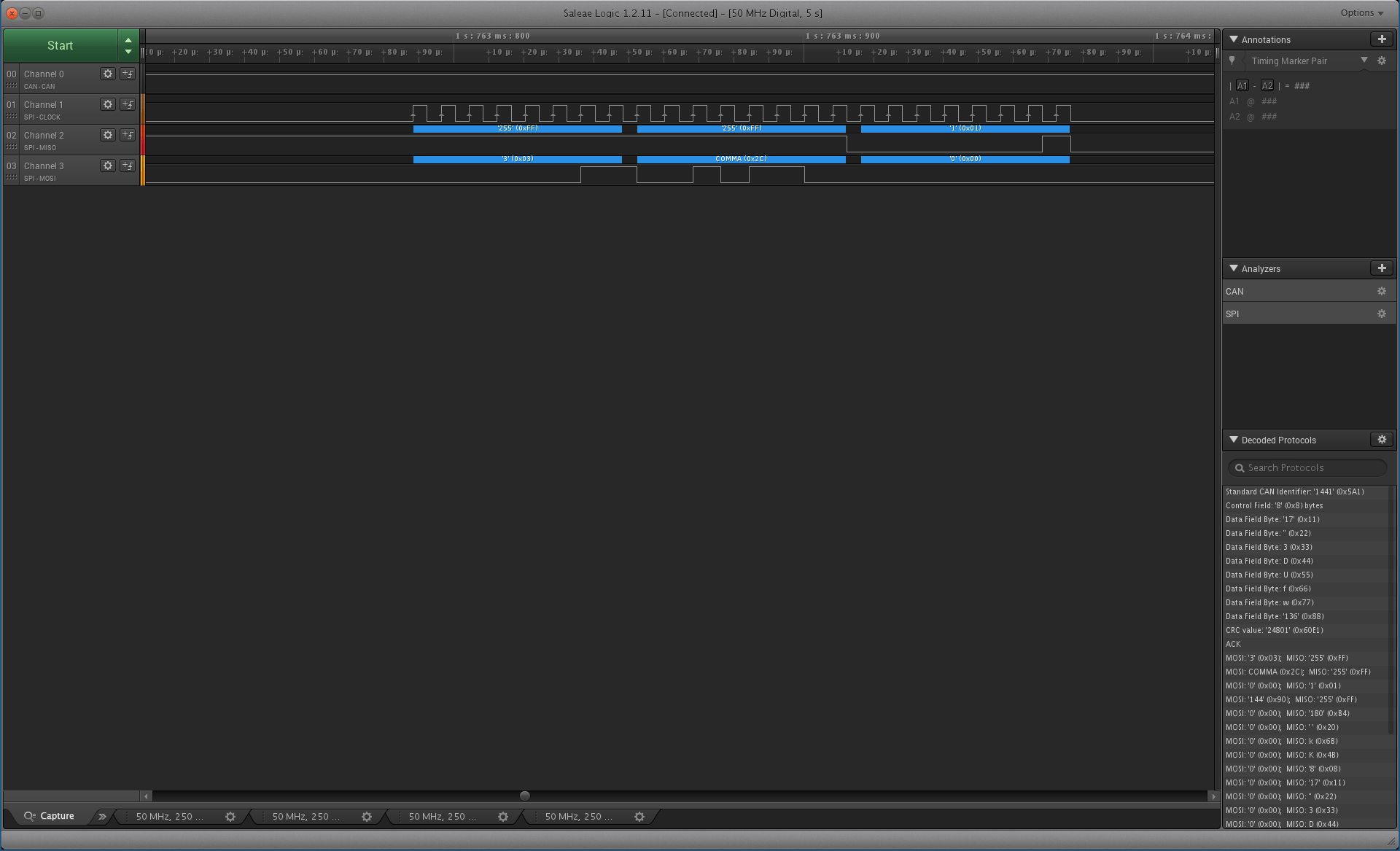Place the A1 timing marker
This screenshot has width=1400, height=851.
(1242, 85)
